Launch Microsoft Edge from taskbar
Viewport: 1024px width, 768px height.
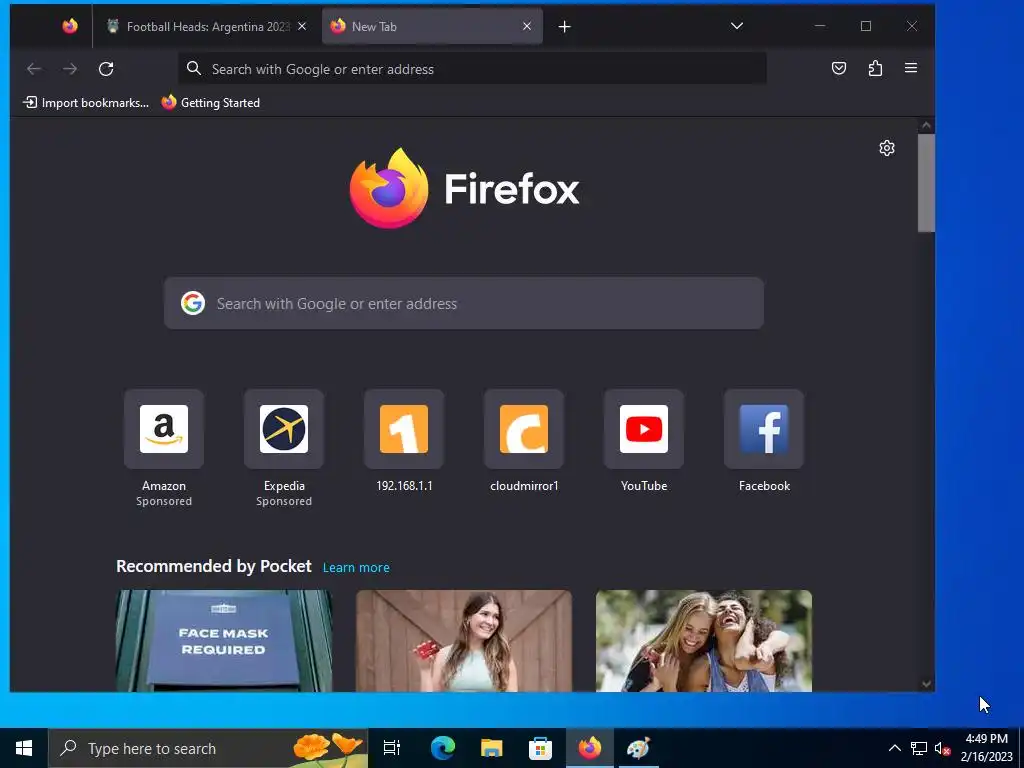point(442,748)
